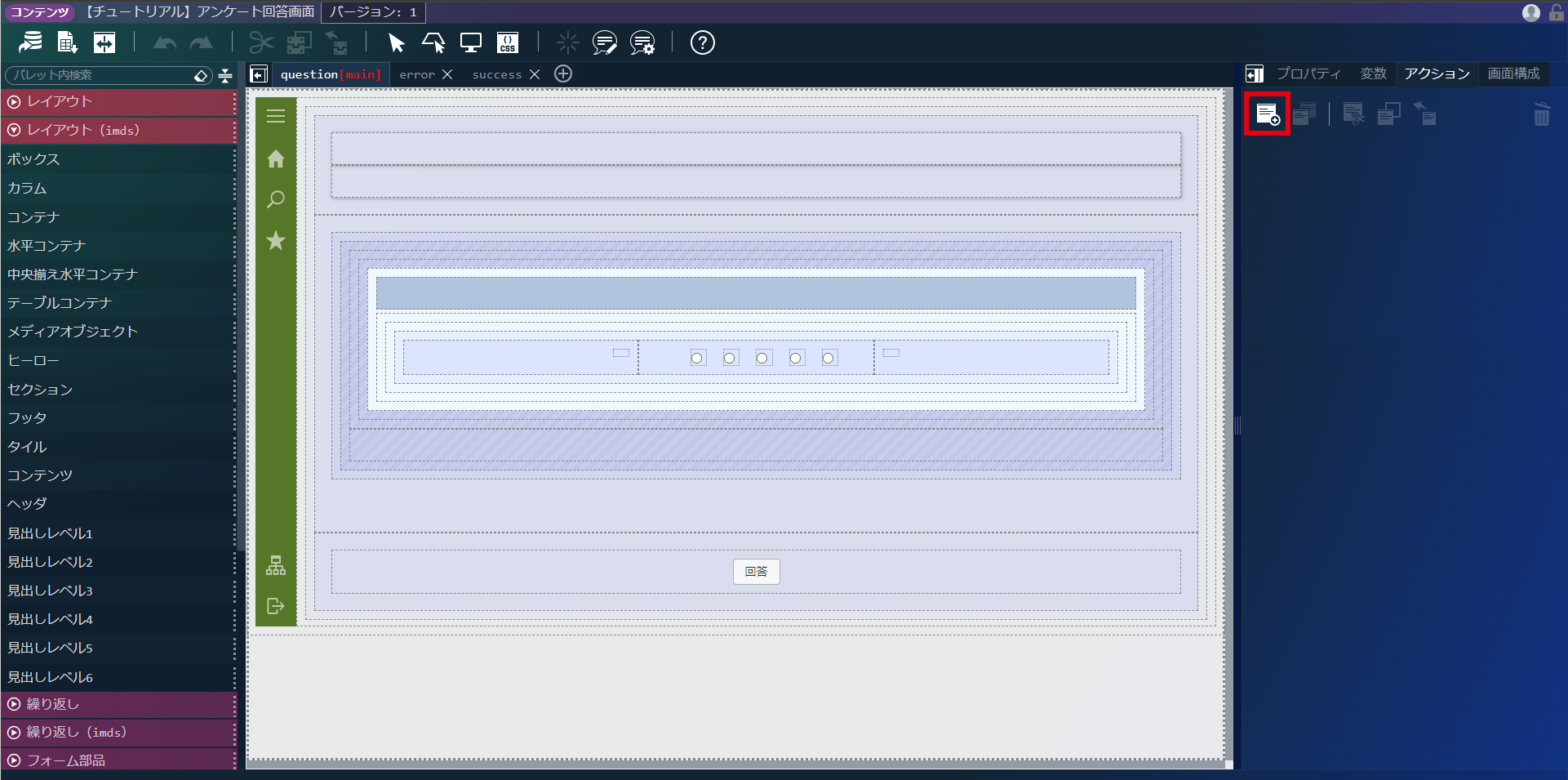1568x780 pixels.
Task: Click the paste element icon in top toolbar
Action: click(x=336, y=42)
